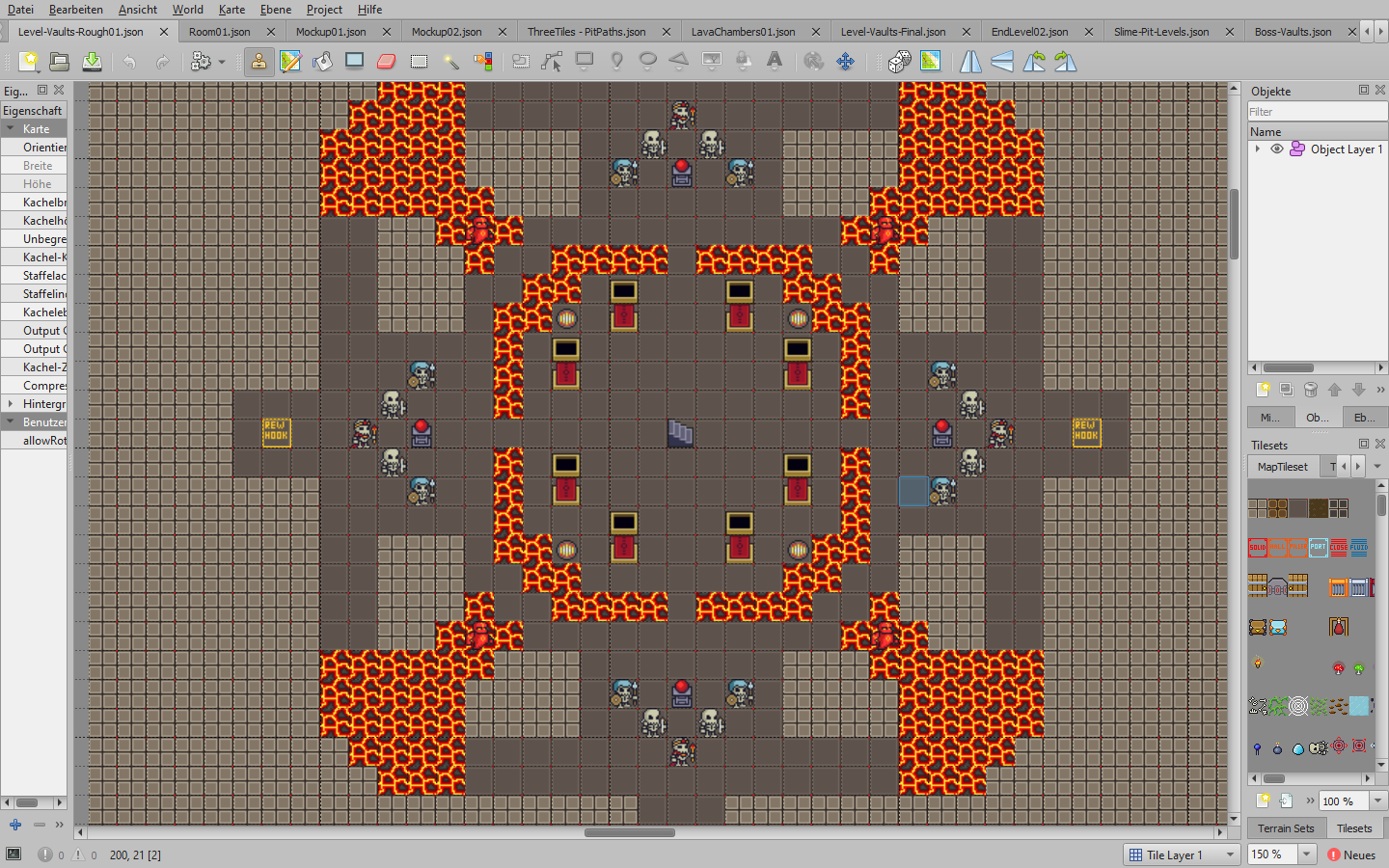Select the Eraser tool
The image size is (1389, 868).
pos(387,62)
